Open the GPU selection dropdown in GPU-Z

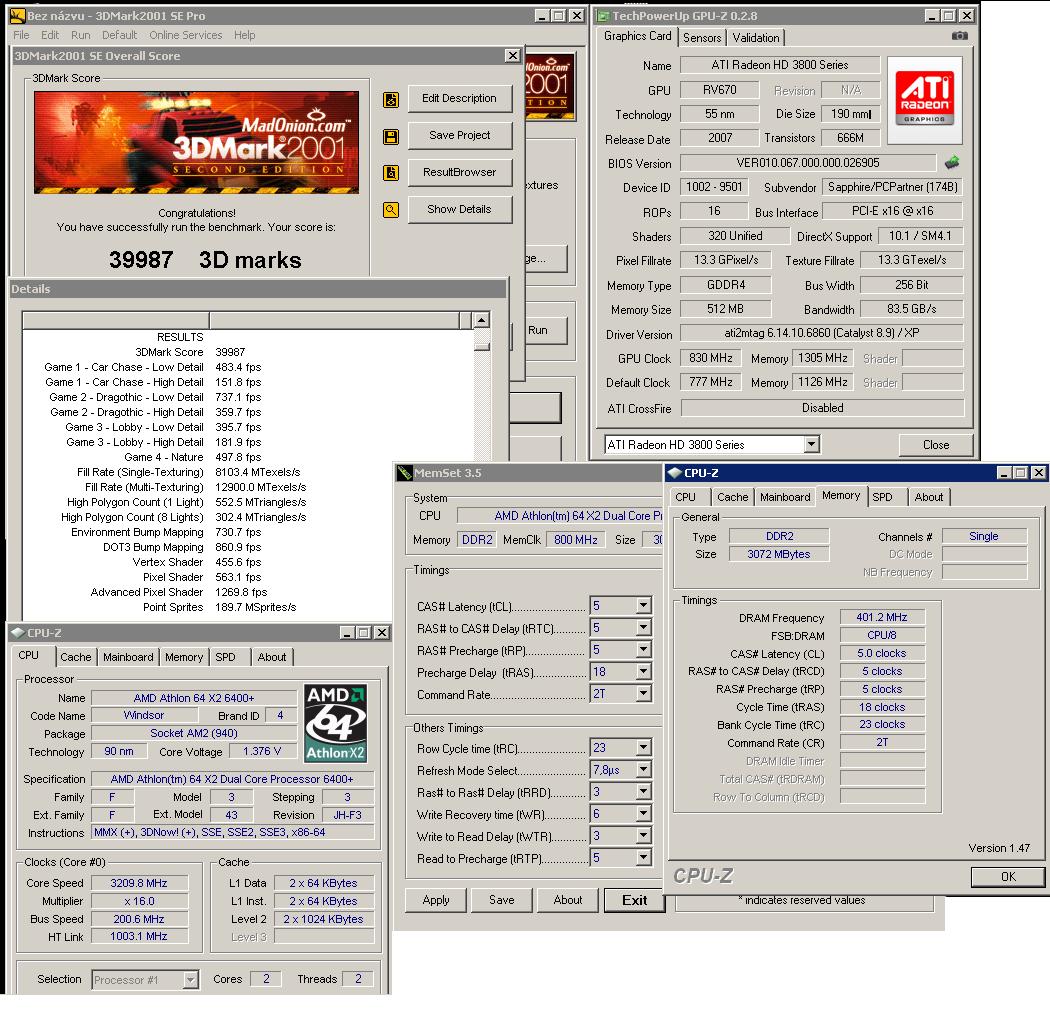click(x=812, y=444)
